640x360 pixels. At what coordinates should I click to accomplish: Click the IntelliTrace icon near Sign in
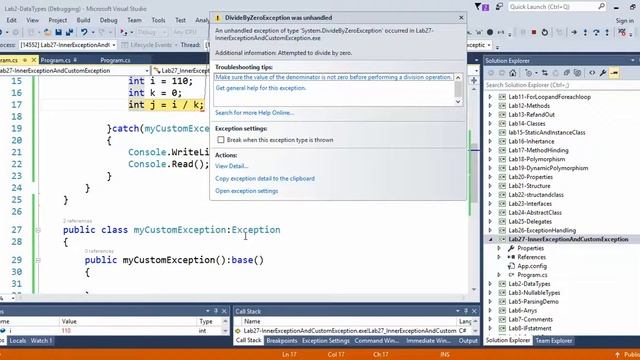622,32
